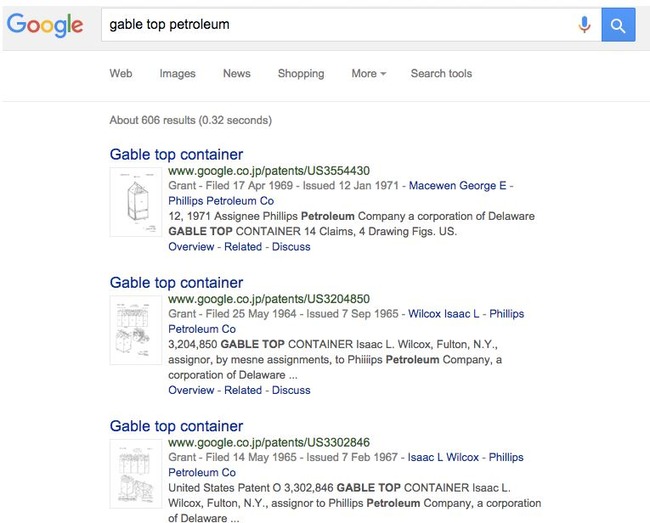
Task: Click URL www.google.co.jp/patents/US3204850
Action: pos(269,299)
